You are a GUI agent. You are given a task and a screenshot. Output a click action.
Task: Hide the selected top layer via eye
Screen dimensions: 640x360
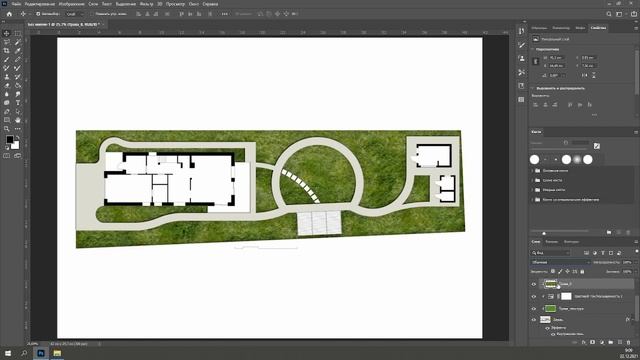pos(533,284)
